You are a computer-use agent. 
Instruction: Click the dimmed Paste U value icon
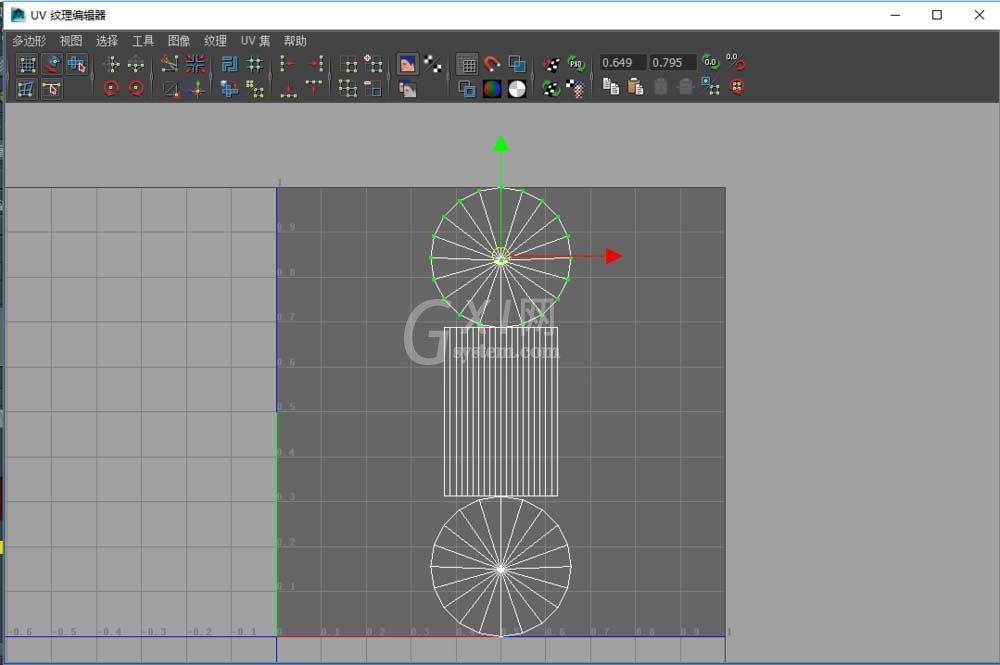(661, 87)
